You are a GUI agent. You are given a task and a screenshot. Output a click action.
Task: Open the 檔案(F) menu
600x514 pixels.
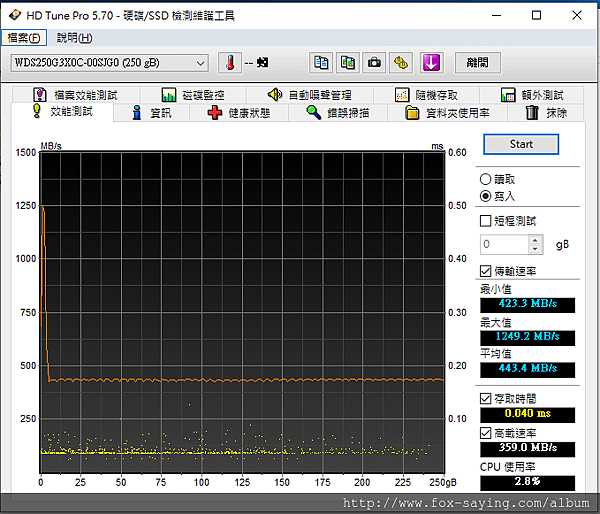pos(24,38)
